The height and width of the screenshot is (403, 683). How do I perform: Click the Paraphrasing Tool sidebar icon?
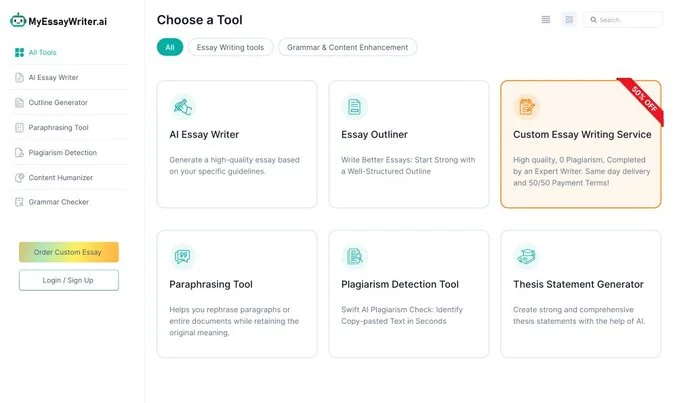tap(19, 128)
